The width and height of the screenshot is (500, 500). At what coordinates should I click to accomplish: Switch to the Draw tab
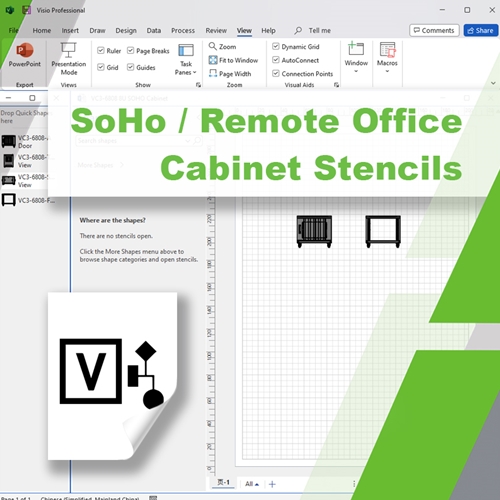pyautogui.click(x=97, y=31)
